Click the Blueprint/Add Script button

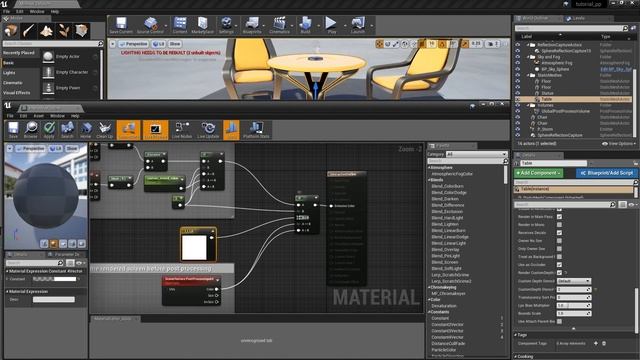[x=607, y=173]
